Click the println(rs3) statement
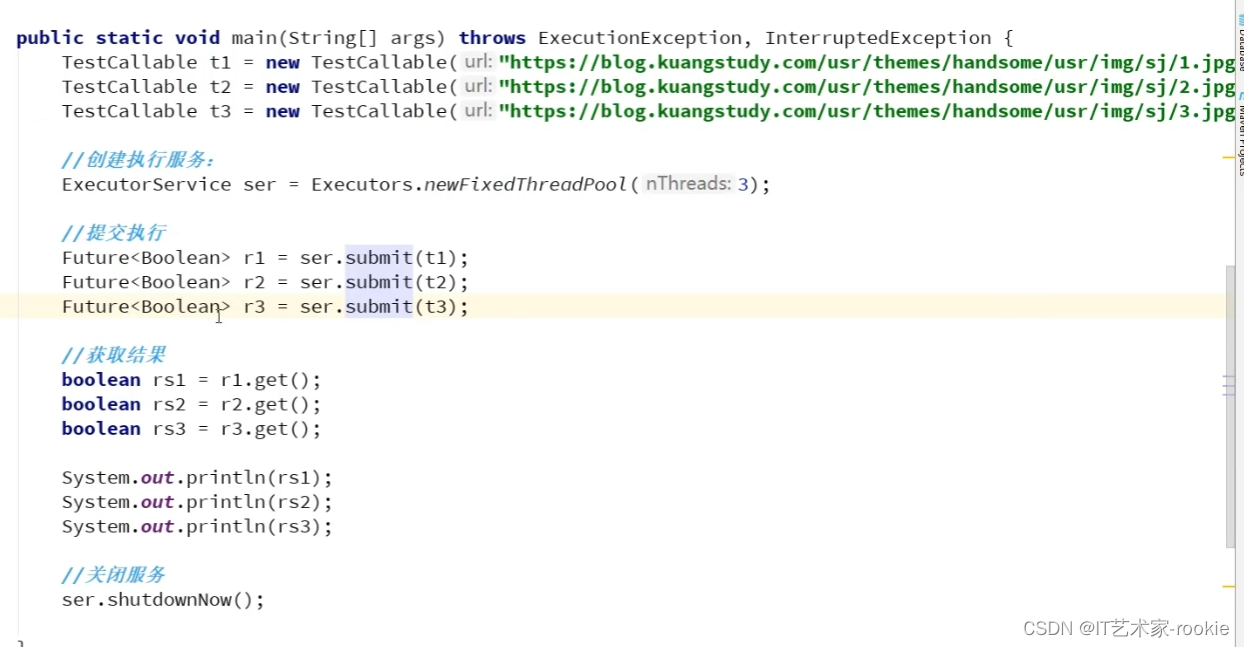Screen dimensions: 1244x647 [197, 526]
